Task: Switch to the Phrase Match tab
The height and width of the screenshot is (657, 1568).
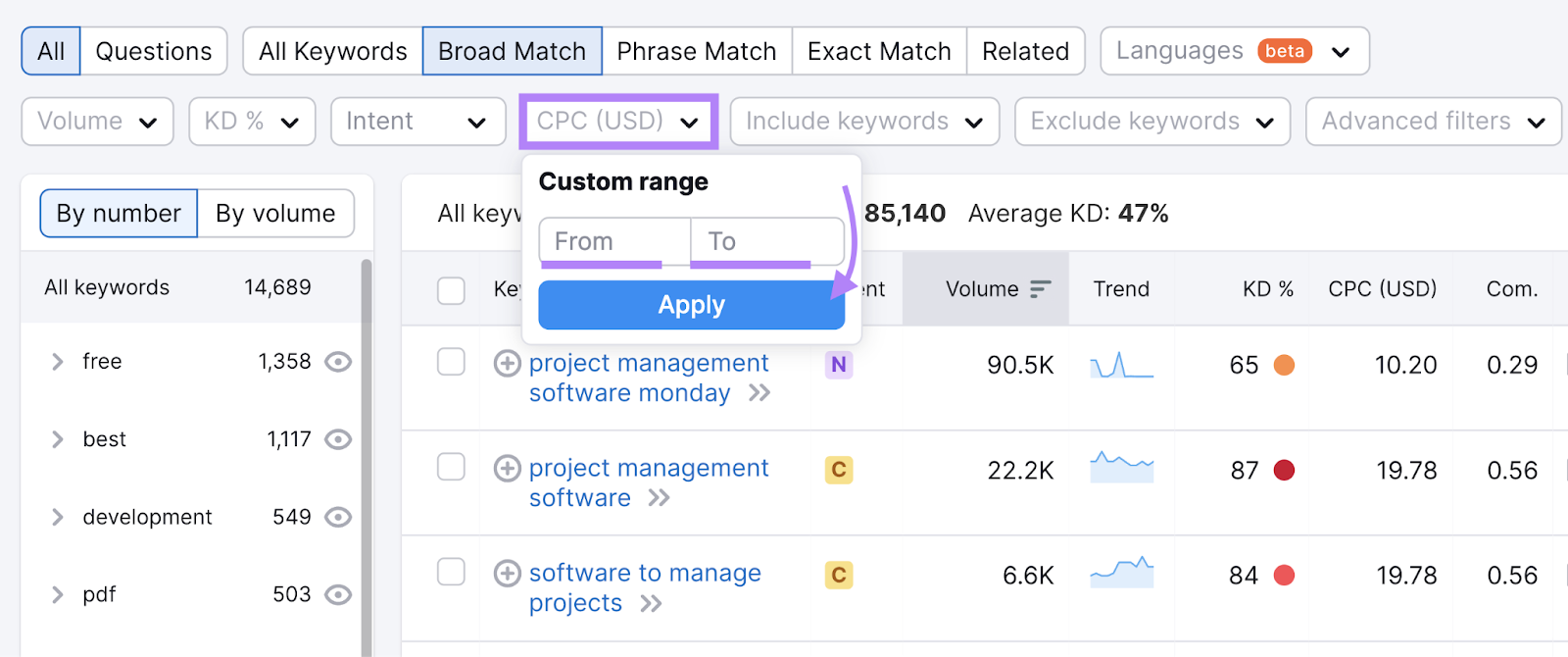Action: (x=696, y=51)
